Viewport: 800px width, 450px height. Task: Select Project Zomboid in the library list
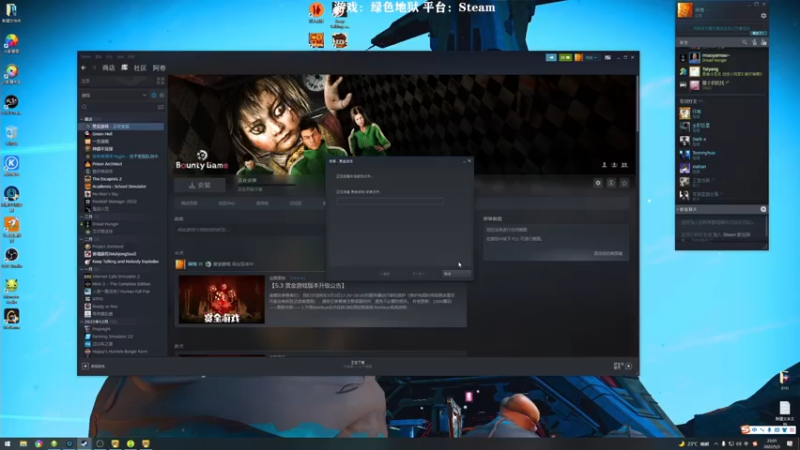108,246
